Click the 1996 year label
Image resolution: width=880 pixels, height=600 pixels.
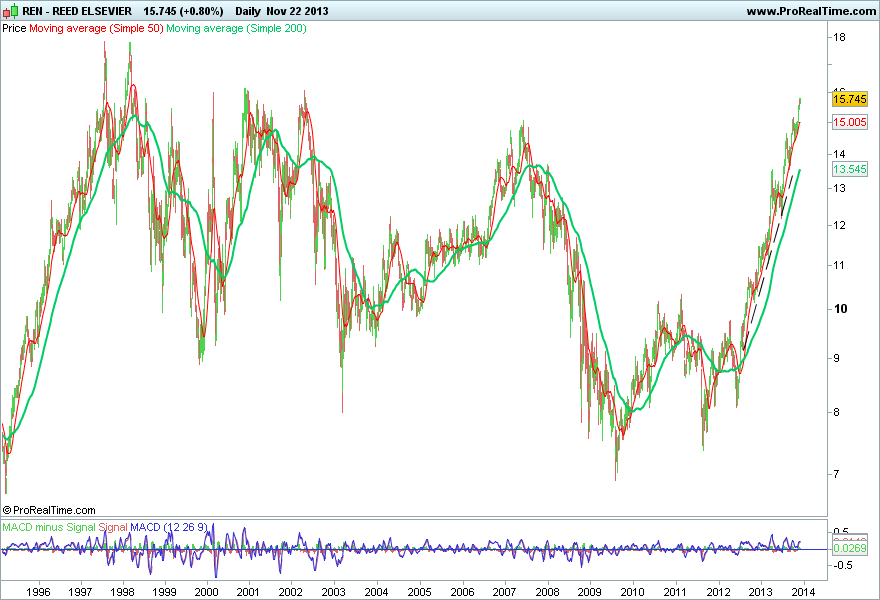click(x=38, y=592)
